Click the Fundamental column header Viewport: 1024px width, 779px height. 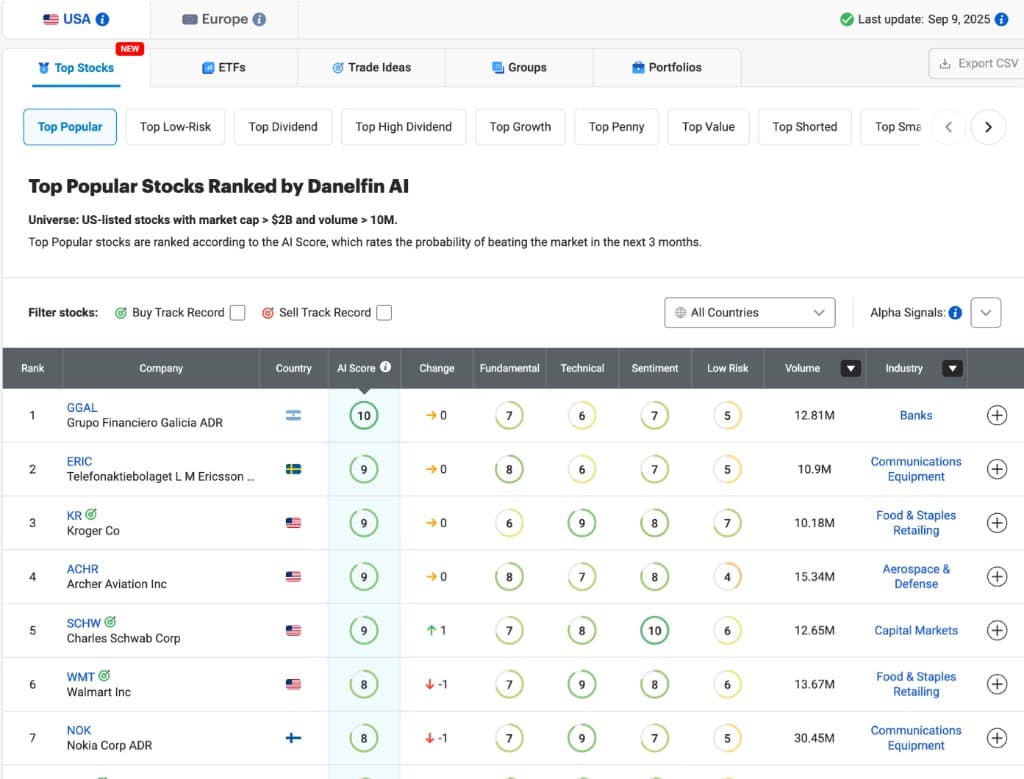click(509, 368)
